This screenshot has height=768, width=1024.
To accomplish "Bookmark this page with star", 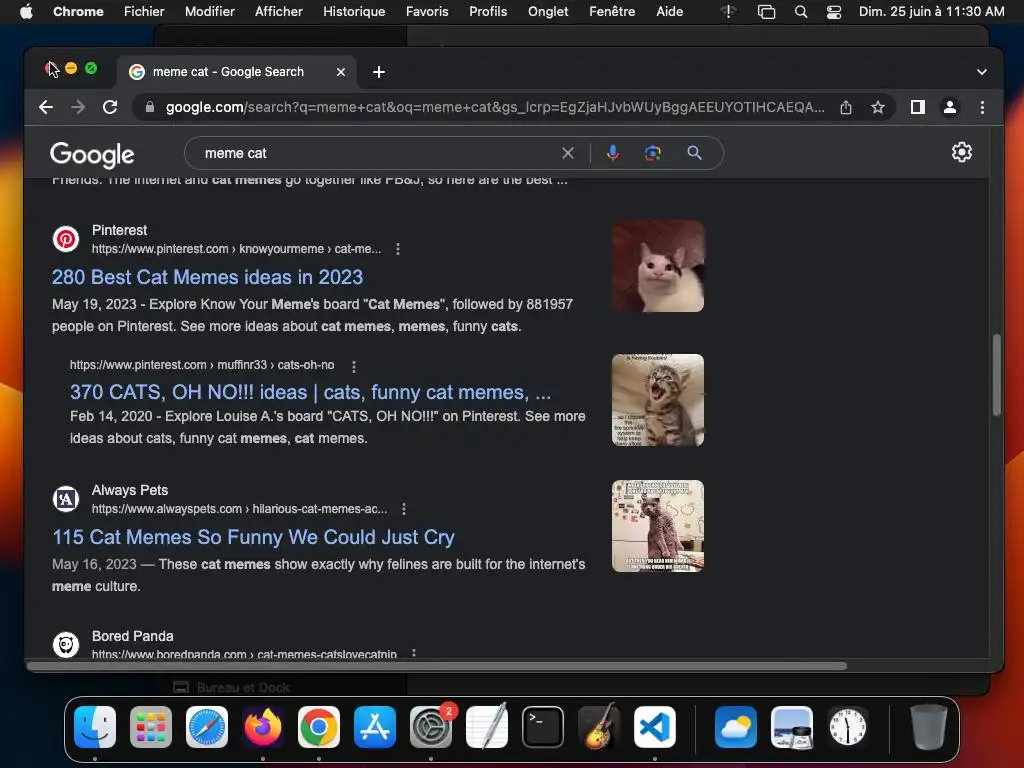I will pyautogui.click(x=878, y=107).
